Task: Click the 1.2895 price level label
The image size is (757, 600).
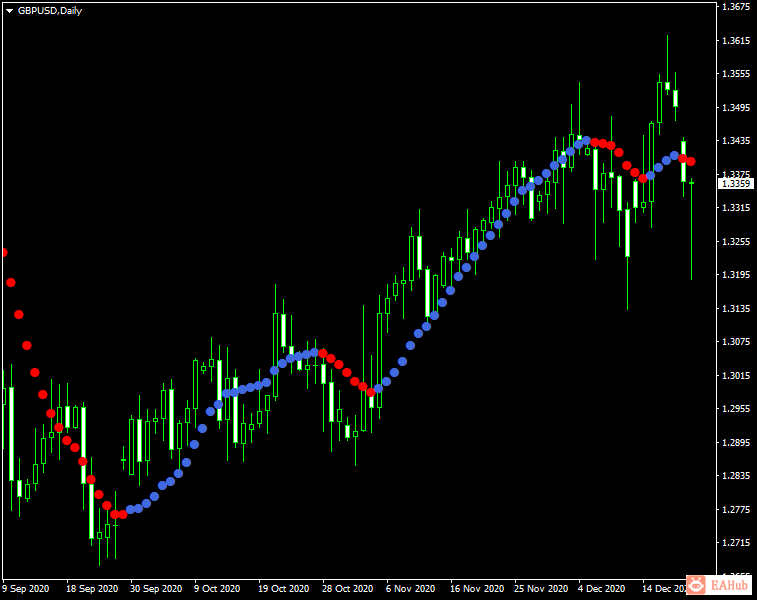Action: pos(736,443)
